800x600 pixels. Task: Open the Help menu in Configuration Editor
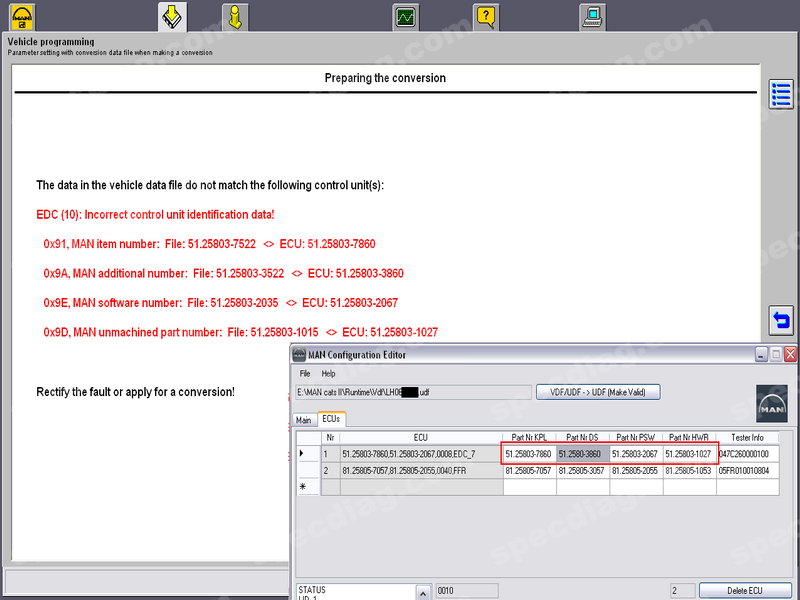click(x=328, y=373)
